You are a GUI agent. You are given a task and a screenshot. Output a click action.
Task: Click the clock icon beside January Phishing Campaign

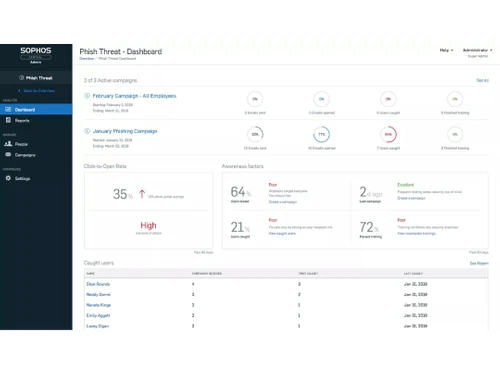pyautogui.click(x=87, y=131)
